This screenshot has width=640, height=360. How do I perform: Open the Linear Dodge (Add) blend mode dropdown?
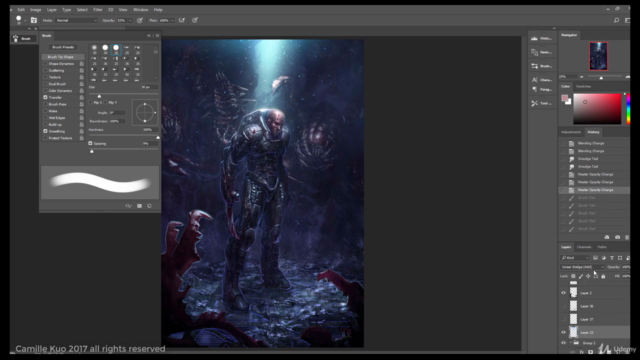pyautogui.click(x=582, y=267)
